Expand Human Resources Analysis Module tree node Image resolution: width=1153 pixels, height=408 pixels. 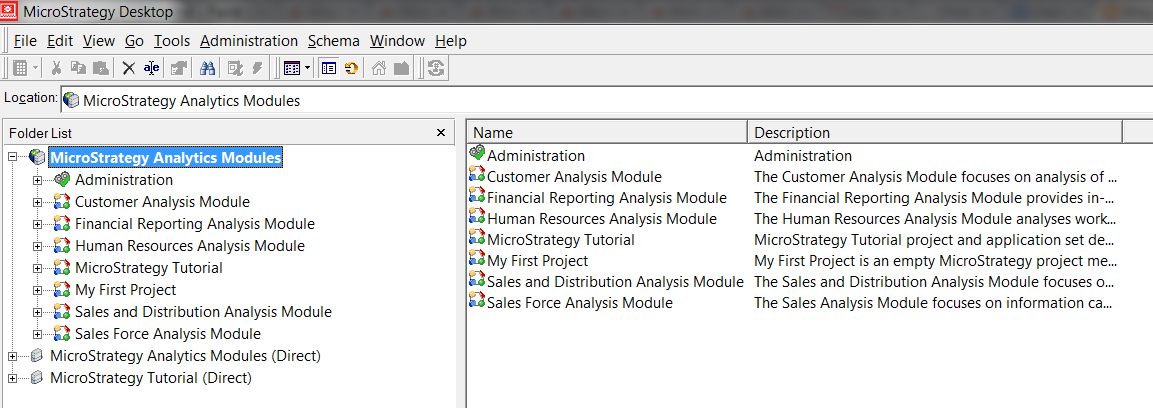pos(38,246)
